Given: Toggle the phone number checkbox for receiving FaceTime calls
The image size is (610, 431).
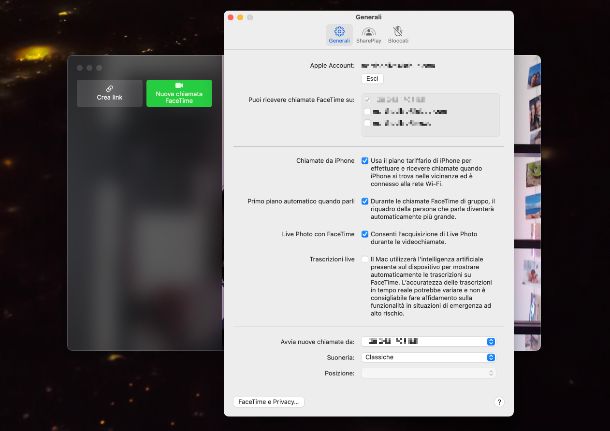Looking at the screenshot, I should (367, 100).
